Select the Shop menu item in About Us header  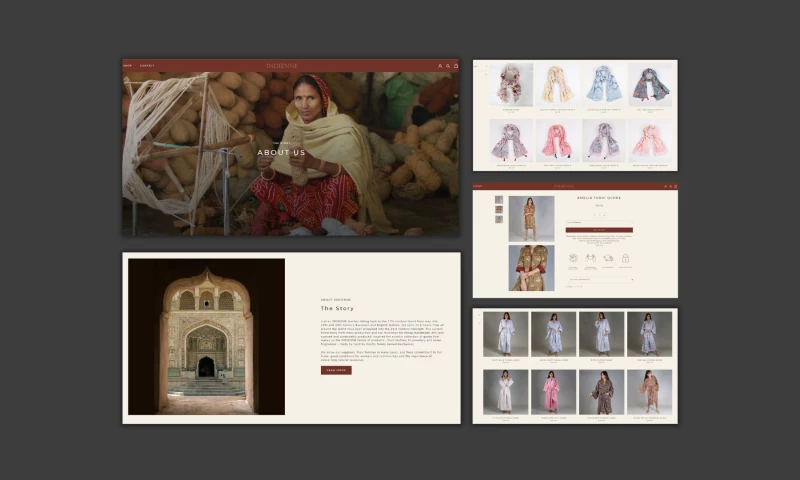click(x=128, y=66)
